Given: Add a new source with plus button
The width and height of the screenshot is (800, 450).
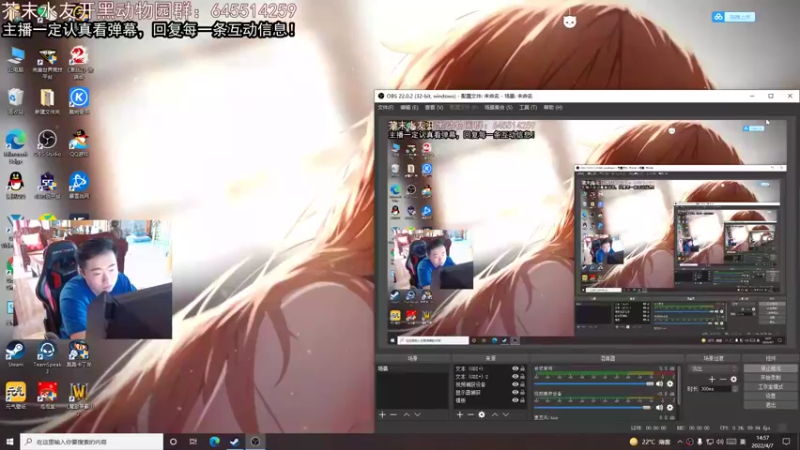Looking at the screenshot, I should (x=459, y=415).
